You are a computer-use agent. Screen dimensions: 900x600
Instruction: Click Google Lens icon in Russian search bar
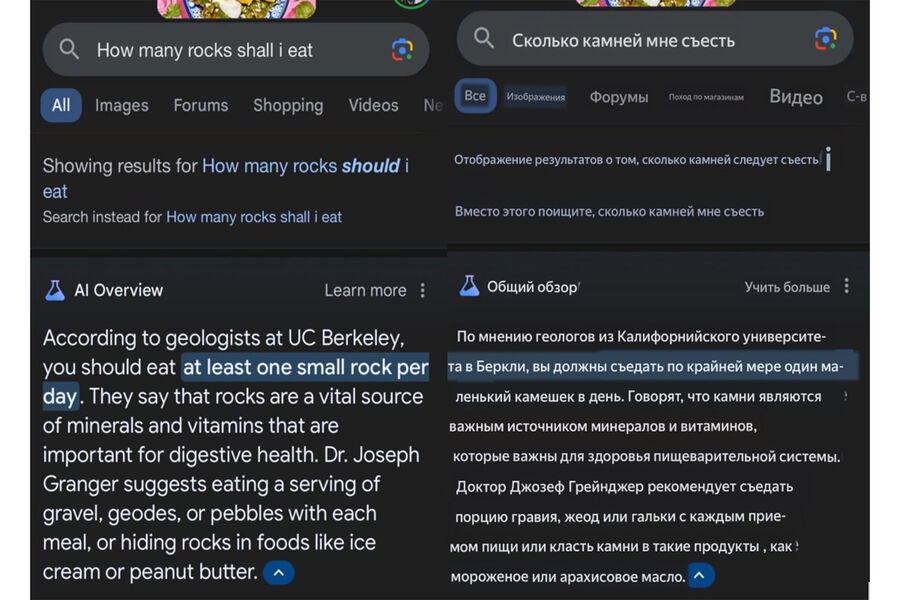pyautogui.click(x=825, y=39)
